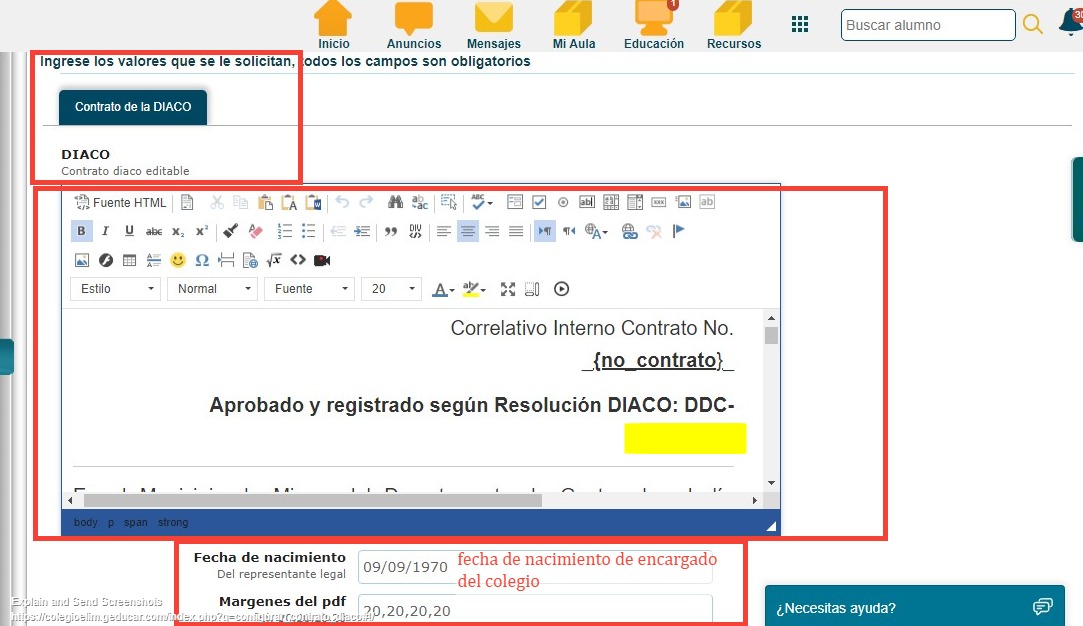This screenshot has width=1083, height=626.
Task: Insert a bulleted list
Action: [309, 231]
